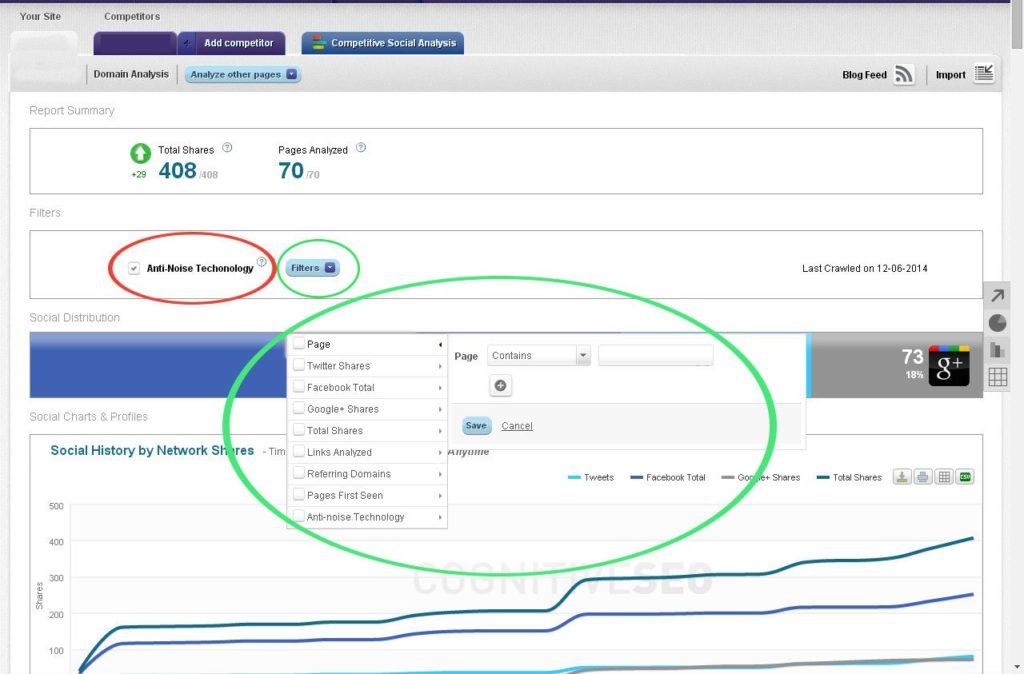The width and height of the screenshot is (1024, 674).
Task: Check the Anti-noise Technology filter list checkbox
Action: click(299, 516)
